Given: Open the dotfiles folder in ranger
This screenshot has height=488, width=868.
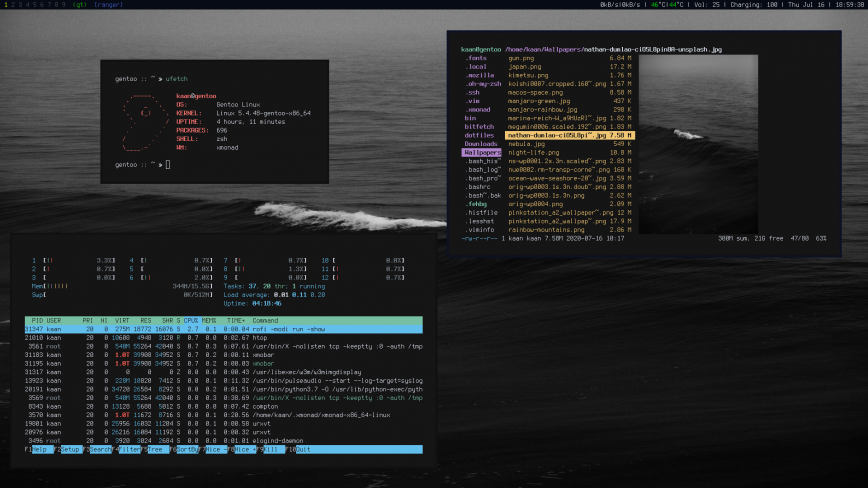Looking at the screenshot, I should click(x=479, y=135).
